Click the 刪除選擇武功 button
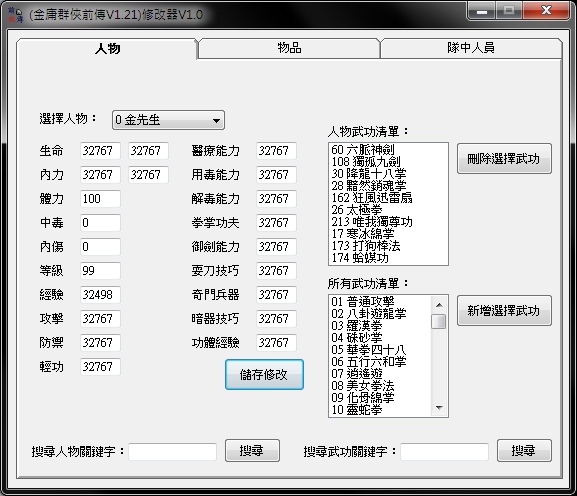The height and width of the screenshot is (496, 577). pos(504,159)
